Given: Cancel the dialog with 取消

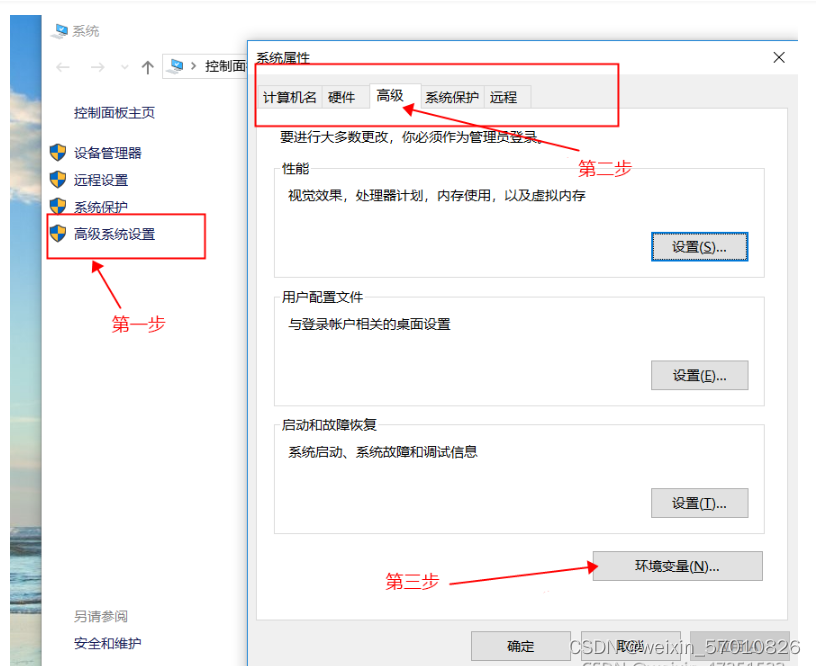Looking at the screenshot, I should [630, 646].
